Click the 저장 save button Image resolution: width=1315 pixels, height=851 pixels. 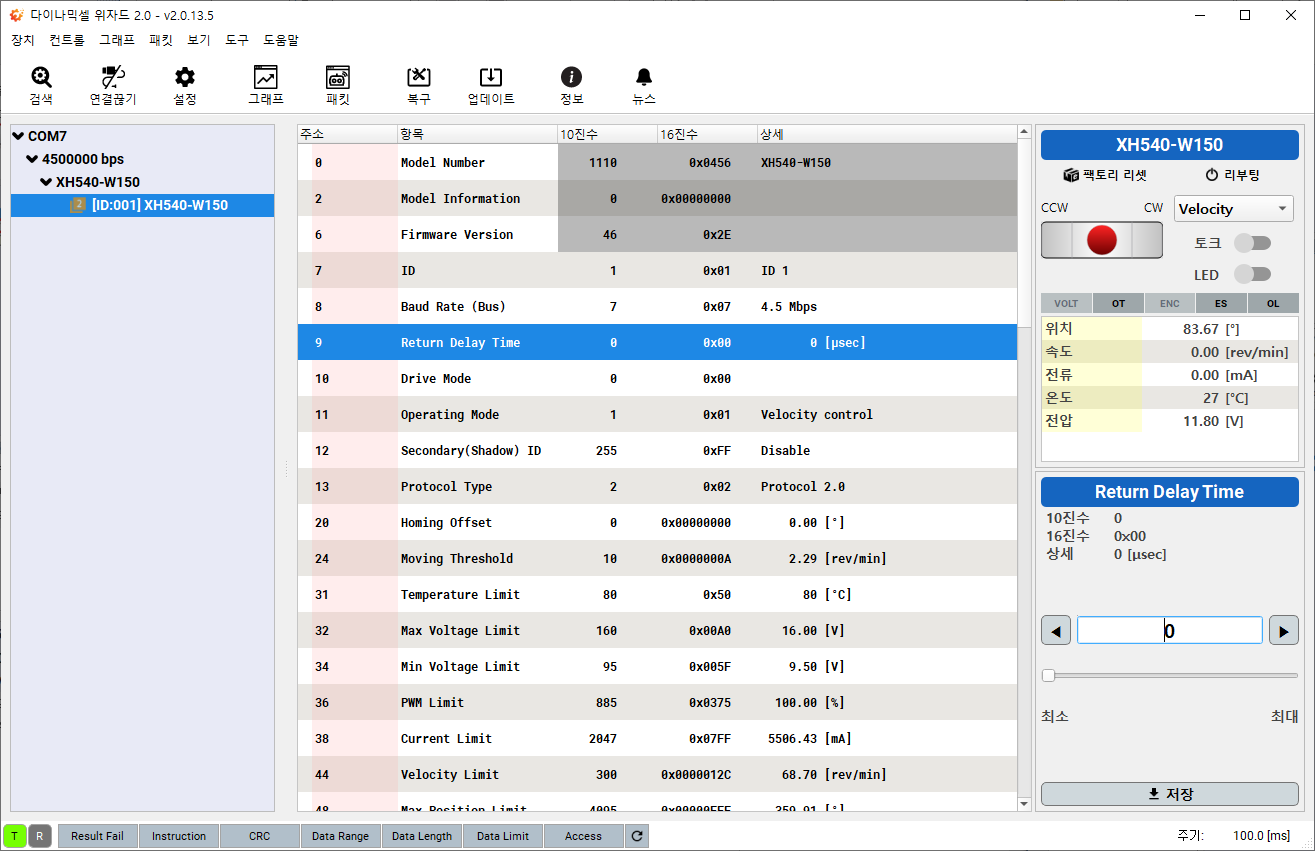coord(1169,794)
